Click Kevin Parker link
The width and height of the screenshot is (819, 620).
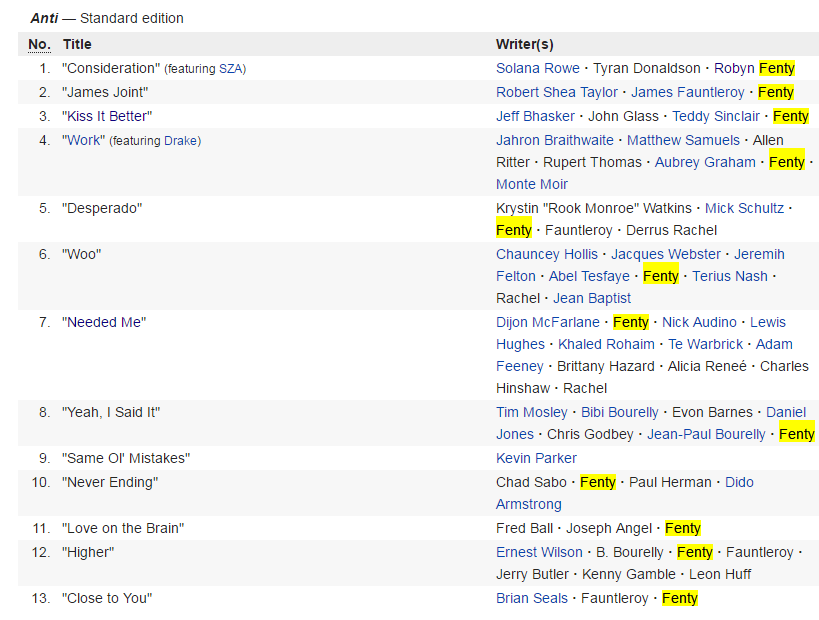point(536,459)
